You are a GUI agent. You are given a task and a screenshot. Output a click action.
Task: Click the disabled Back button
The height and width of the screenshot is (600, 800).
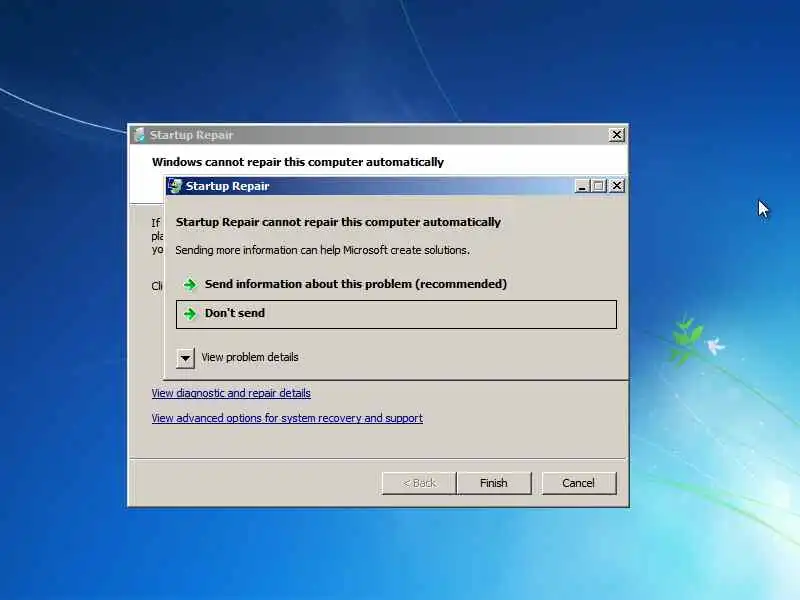[419, 483]
